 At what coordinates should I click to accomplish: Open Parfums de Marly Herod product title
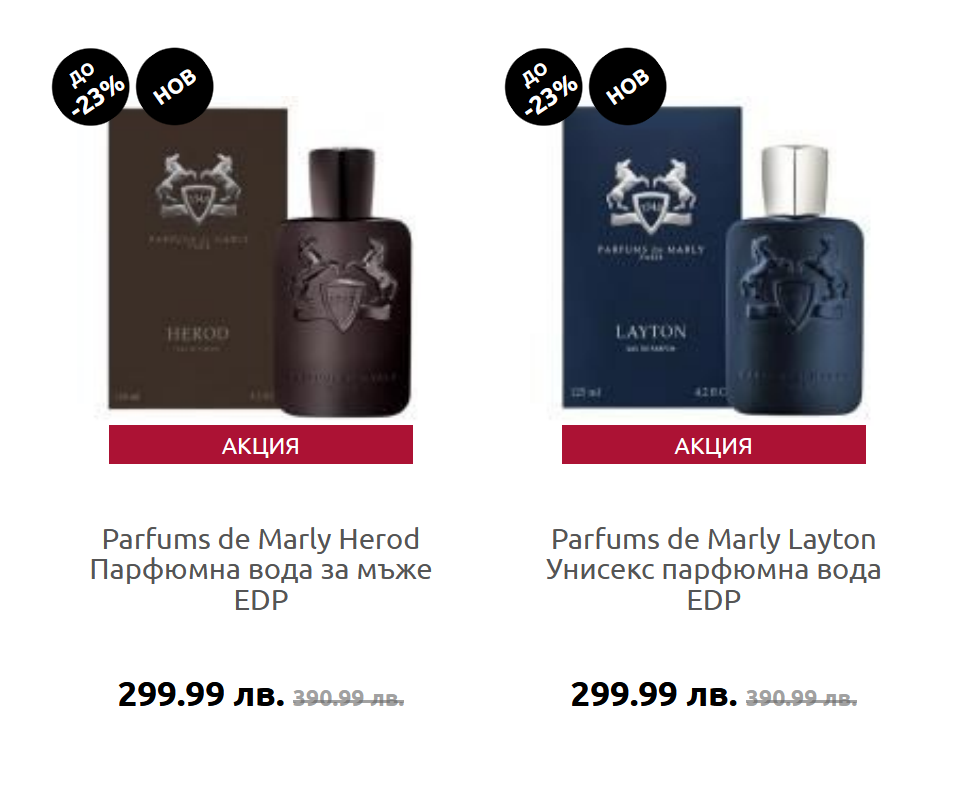(x=261, y=569)
